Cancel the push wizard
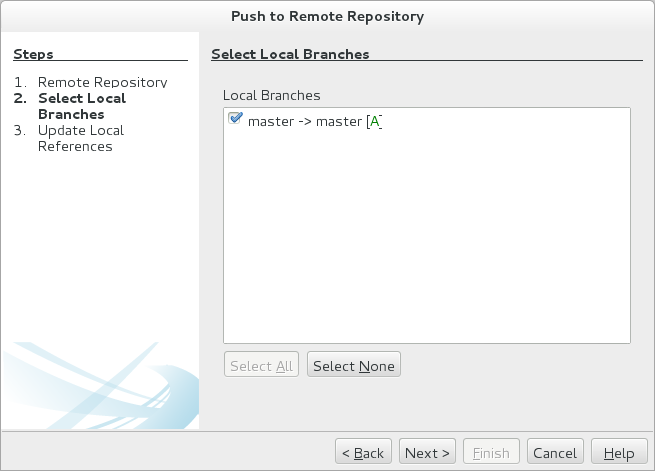The width and height of the screenshot is (655, 471). [x=554, y=453]
